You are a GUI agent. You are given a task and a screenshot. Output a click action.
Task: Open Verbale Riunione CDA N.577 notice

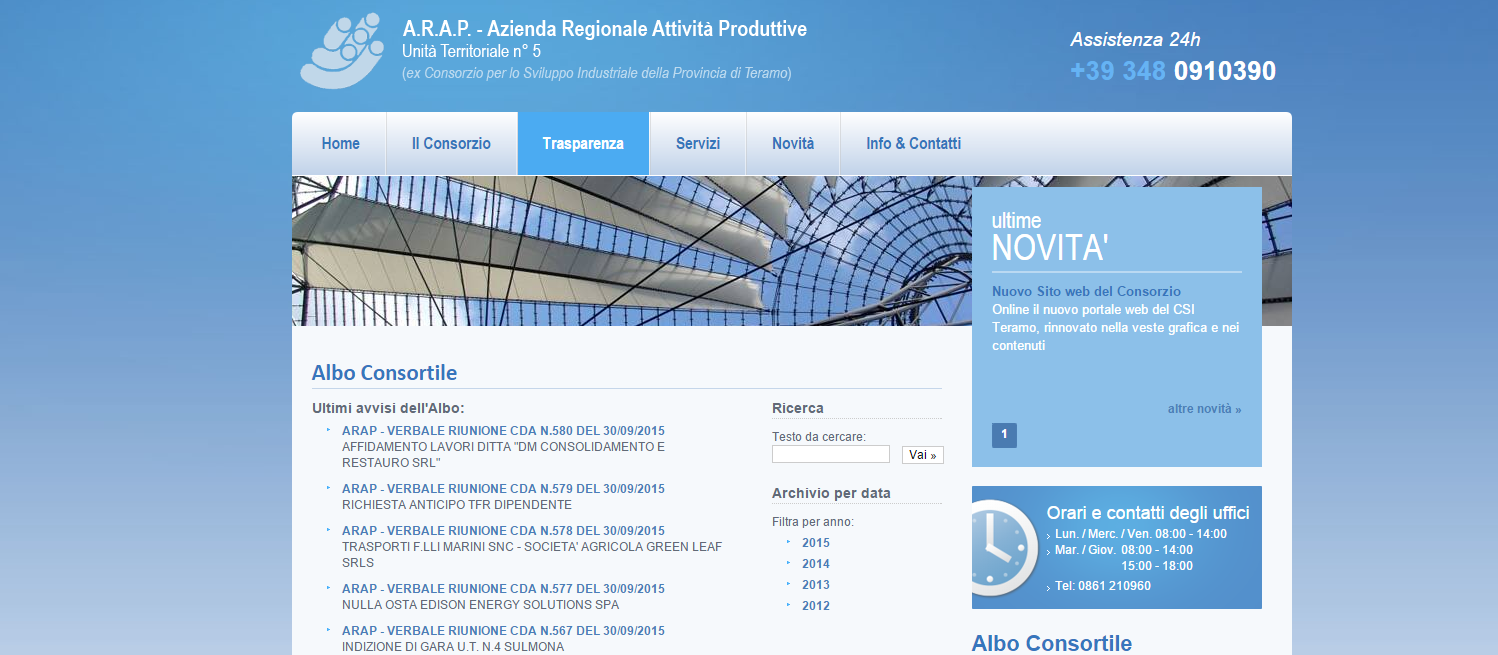pos(503,589)
